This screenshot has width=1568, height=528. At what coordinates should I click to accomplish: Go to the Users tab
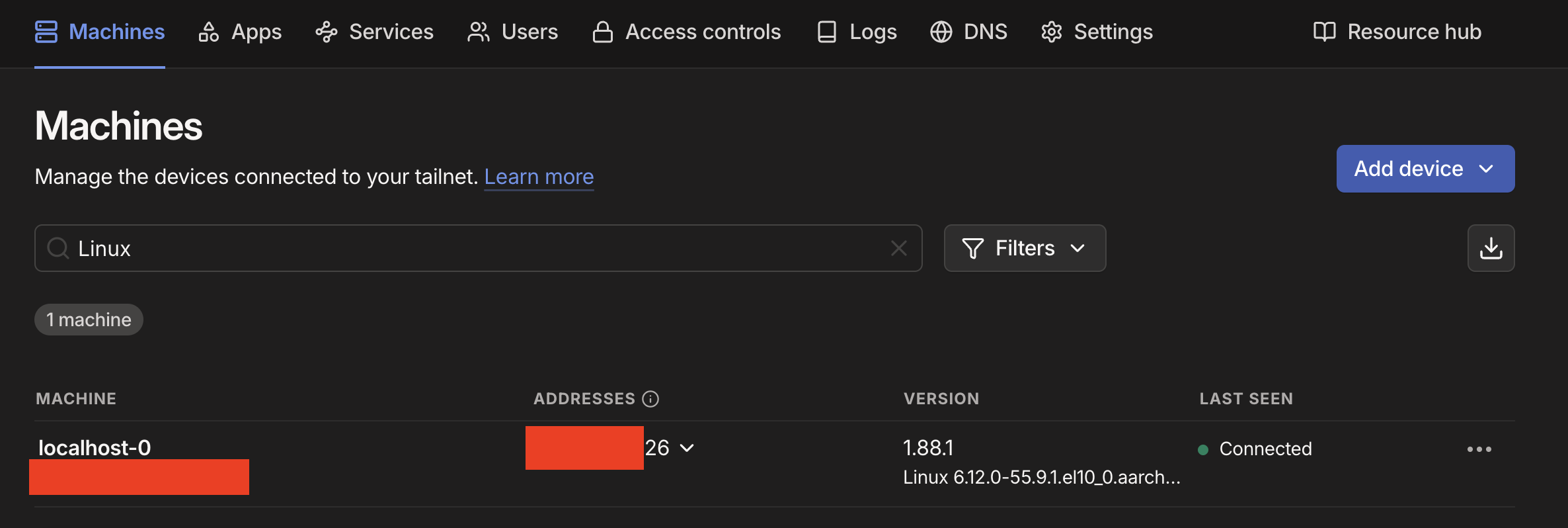click(x=513, y=32)
